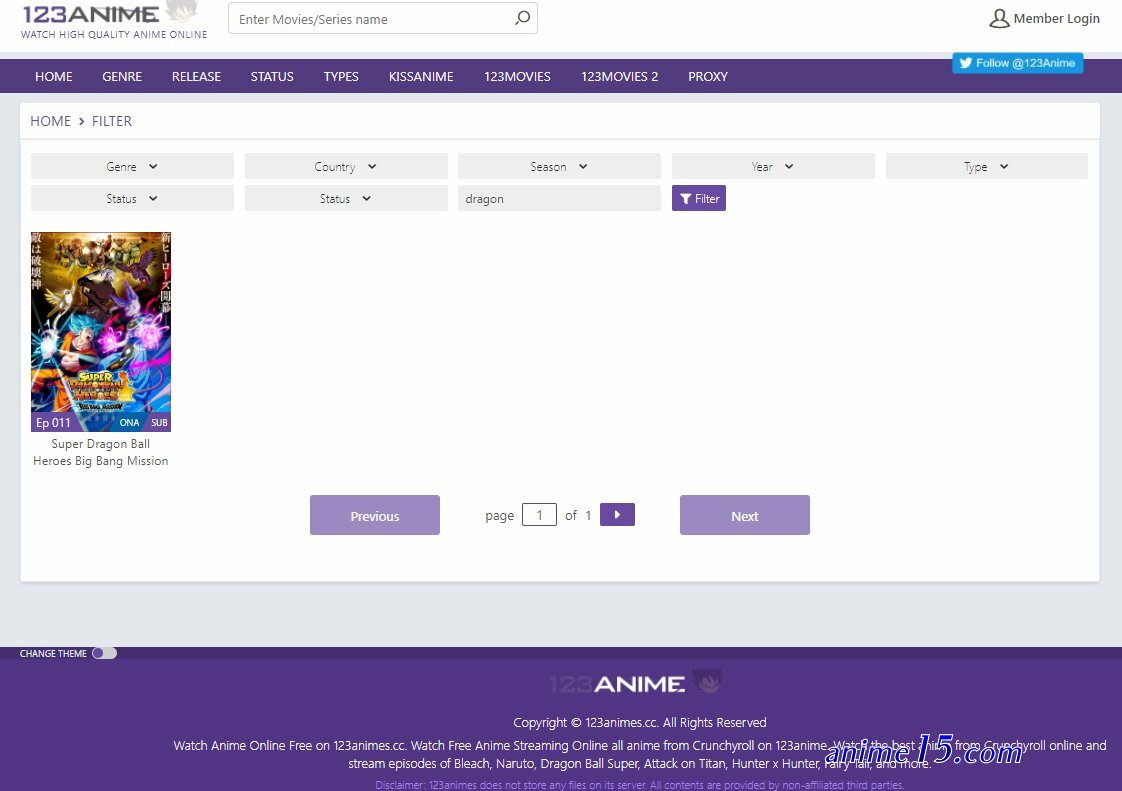Click the Follow @123Anime Twitter button
The height and width of the screenshot is (791, 1122).
[1018, 63]
